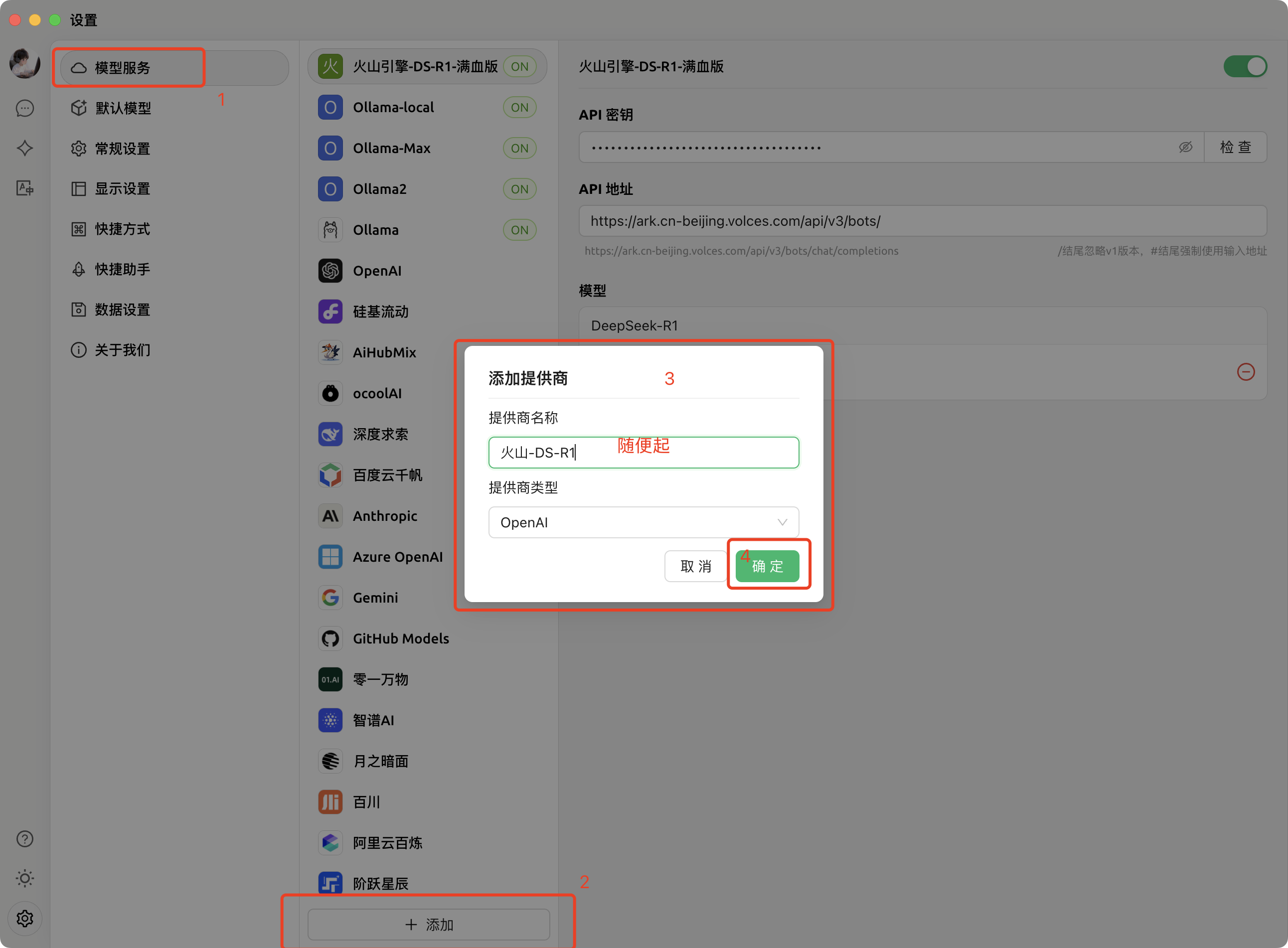Open the 快捷助手 settings section

[x=174, y=269]
